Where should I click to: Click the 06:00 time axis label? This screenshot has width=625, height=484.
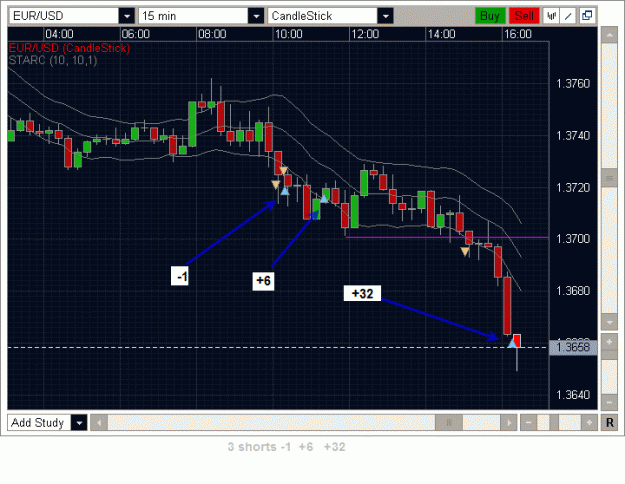pyautogui.click(x=136, y=34)
